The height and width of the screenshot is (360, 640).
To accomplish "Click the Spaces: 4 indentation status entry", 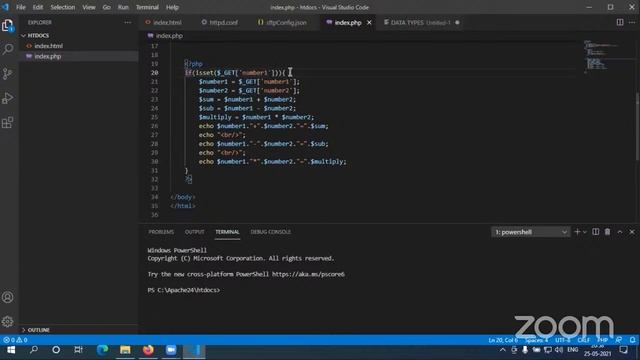I will point(536,340).
